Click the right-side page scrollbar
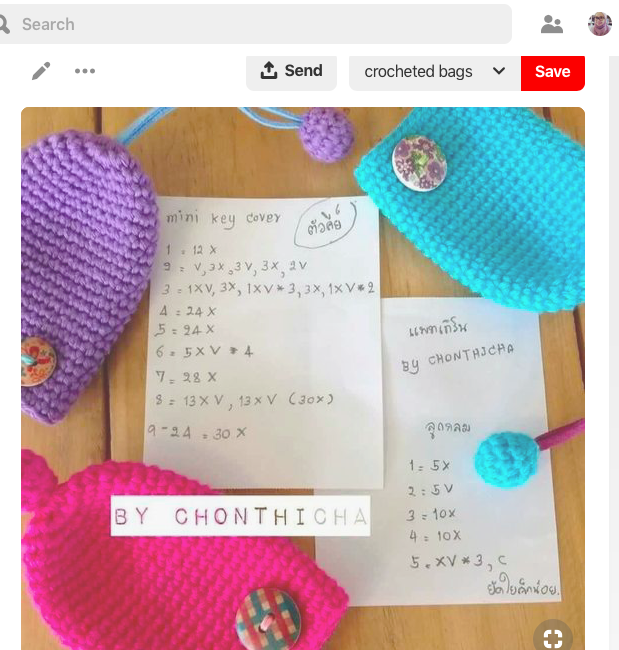Viewport: 619px width, 650px height. [x=614, y=352]
